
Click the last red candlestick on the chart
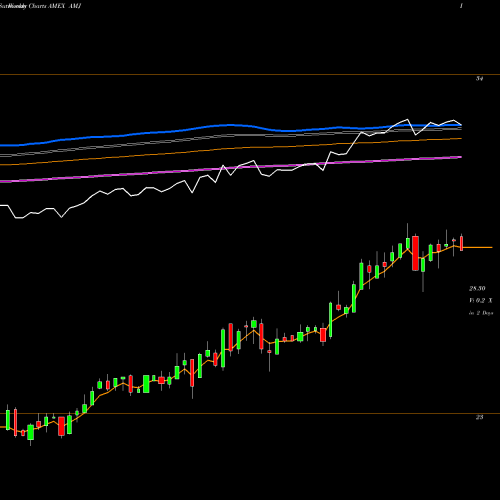coord(462,243)
